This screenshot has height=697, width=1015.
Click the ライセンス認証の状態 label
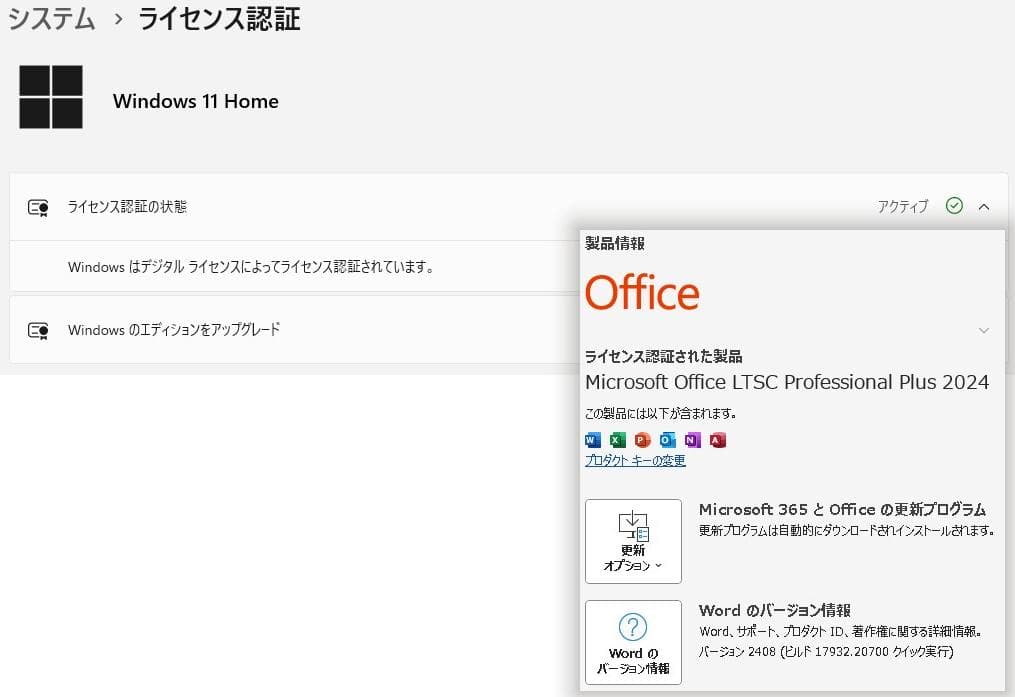click(x=127, y=206)
